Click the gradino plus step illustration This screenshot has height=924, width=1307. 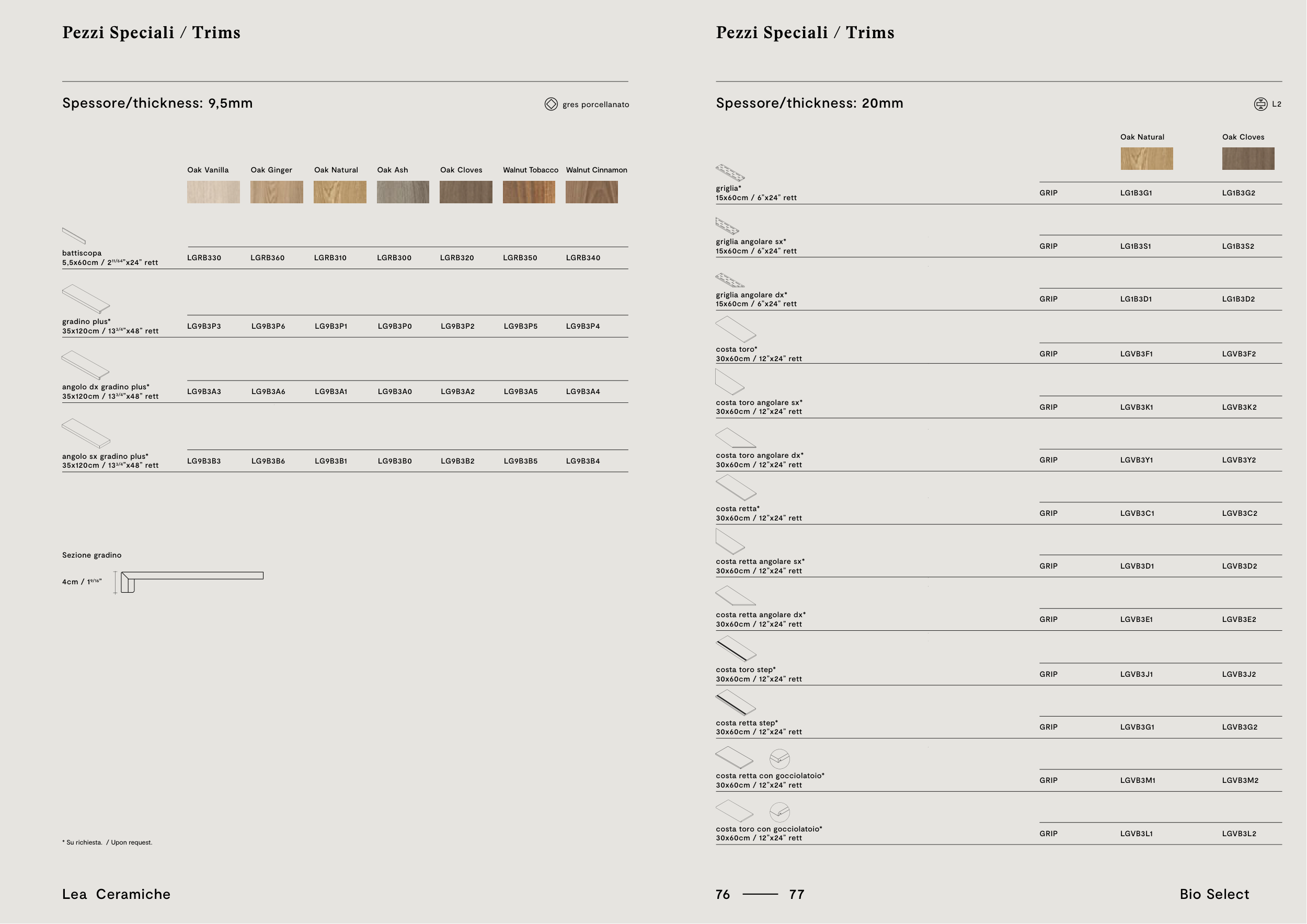(85, 299)
